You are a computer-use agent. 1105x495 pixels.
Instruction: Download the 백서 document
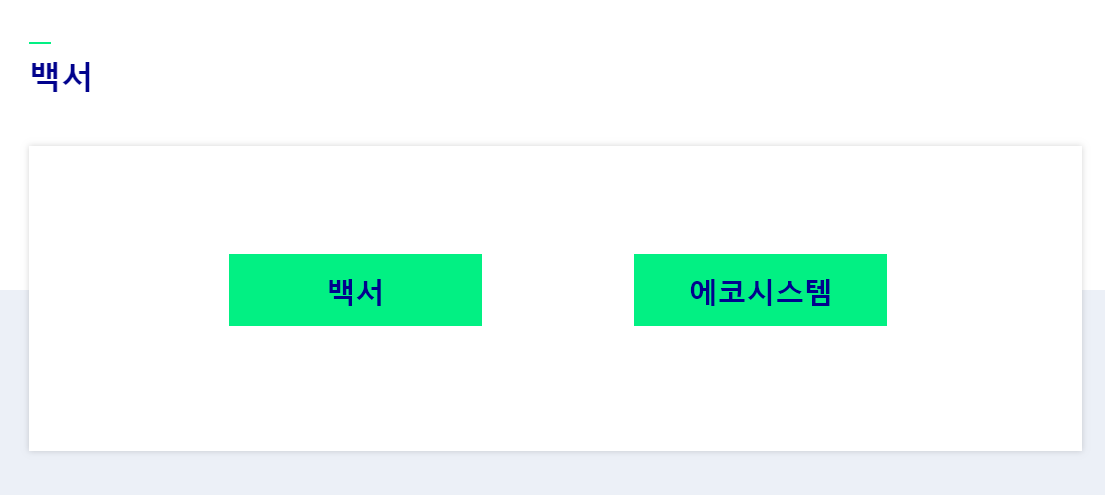pos(355,290)
